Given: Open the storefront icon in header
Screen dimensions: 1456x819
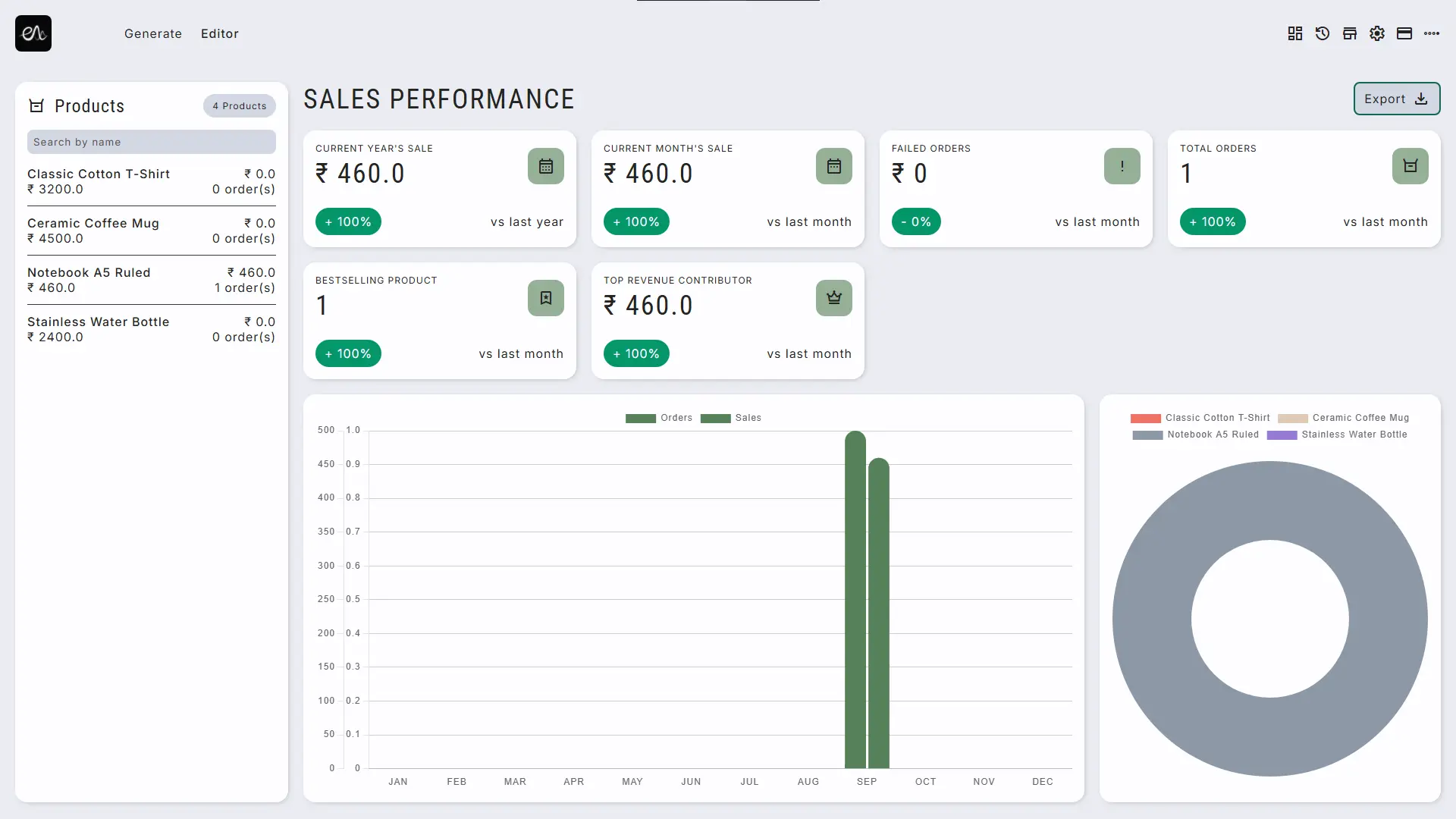Looking at the screenshot, I should coord(1350,33).
